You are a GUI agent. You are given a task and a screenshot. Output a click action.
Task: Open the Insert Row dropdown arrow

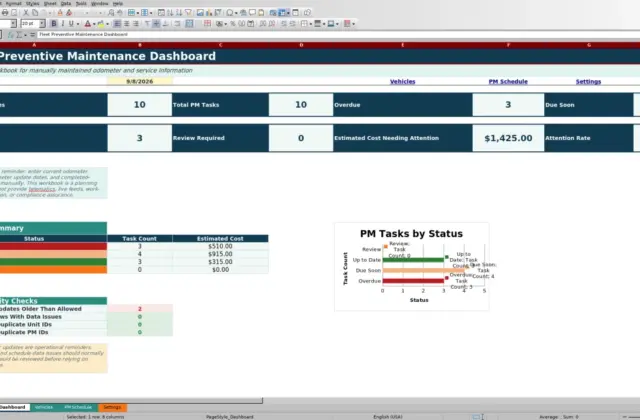coord(138,13)
